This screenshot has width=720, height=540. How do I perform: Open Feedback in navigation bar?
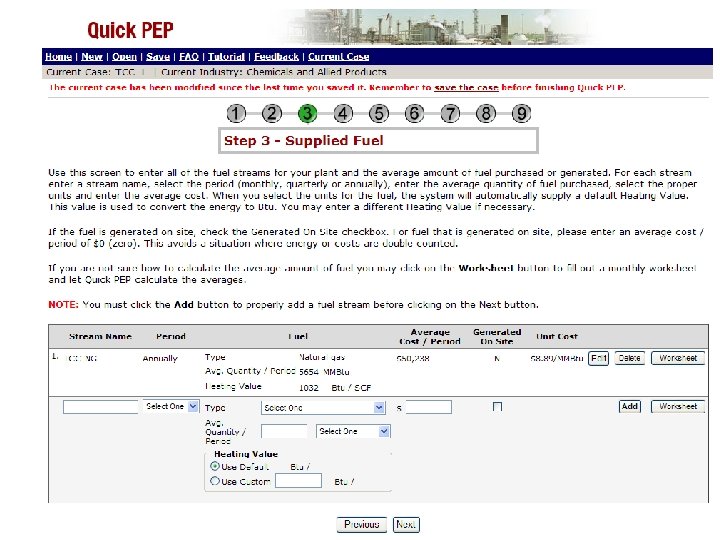pyautogui.click(x=276, y=56)
